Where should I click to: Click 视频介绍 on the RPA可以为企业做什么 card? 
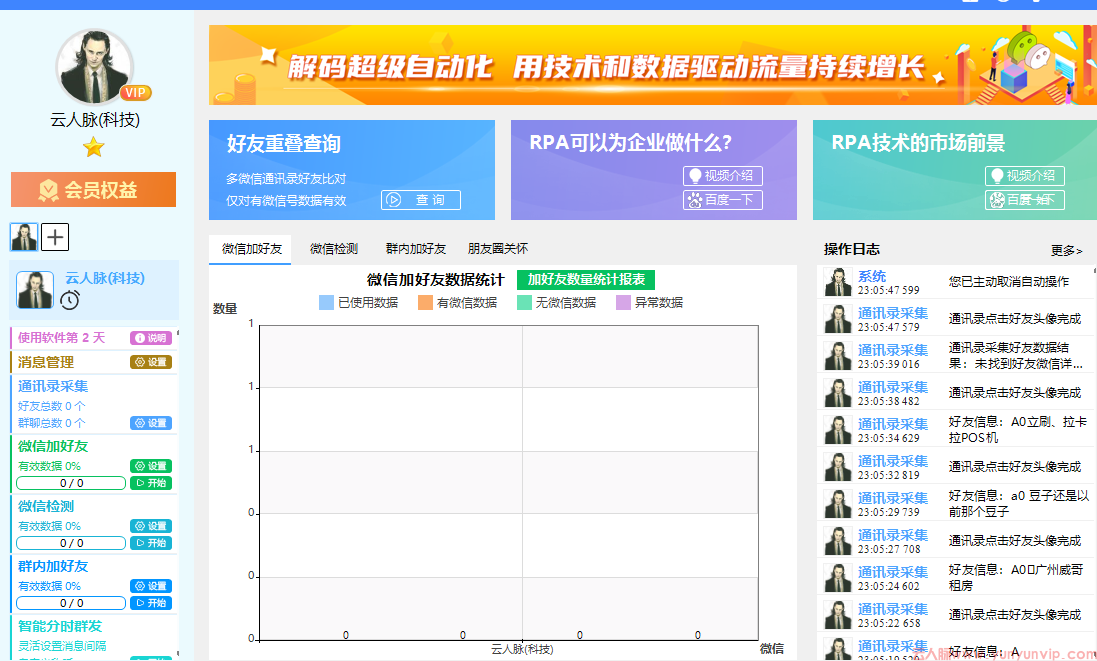point(723,176)
